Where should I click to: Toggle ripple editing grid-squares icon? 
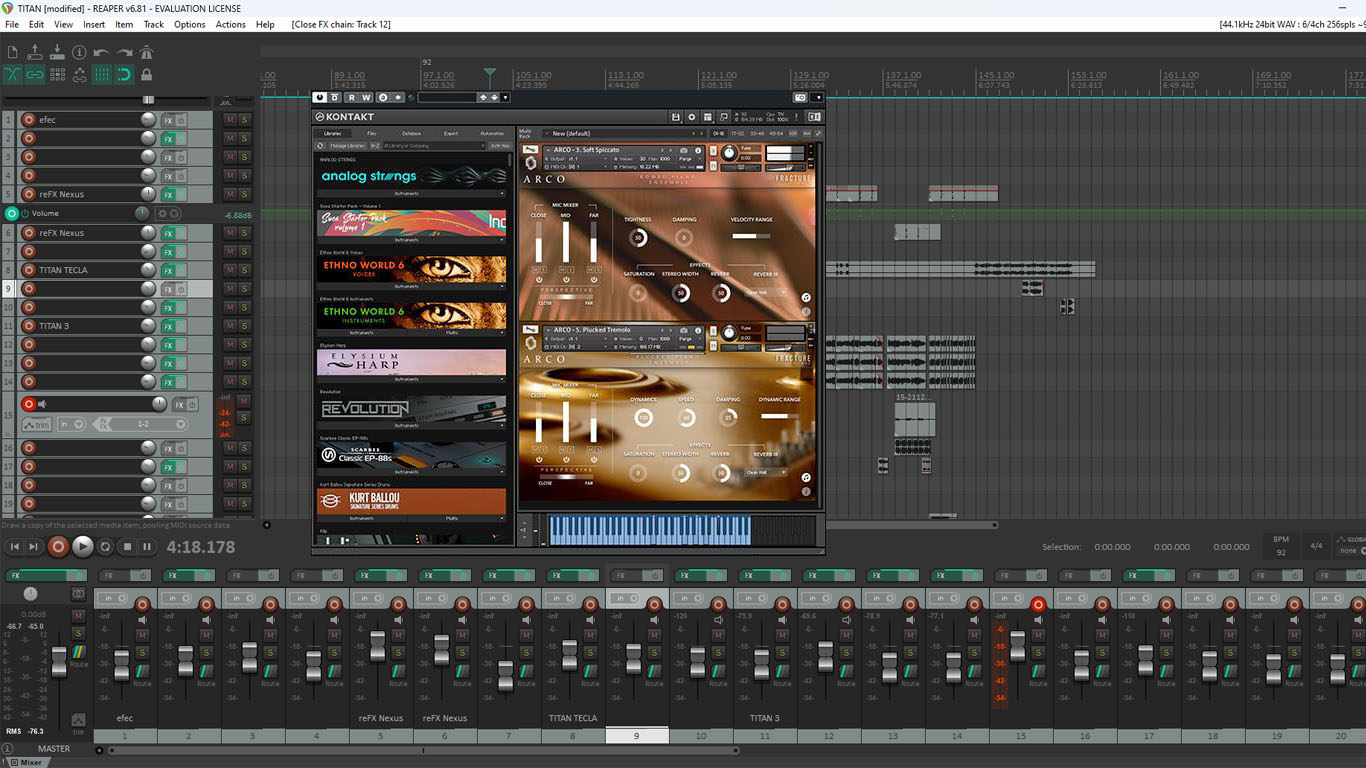(x=57, y=74)
